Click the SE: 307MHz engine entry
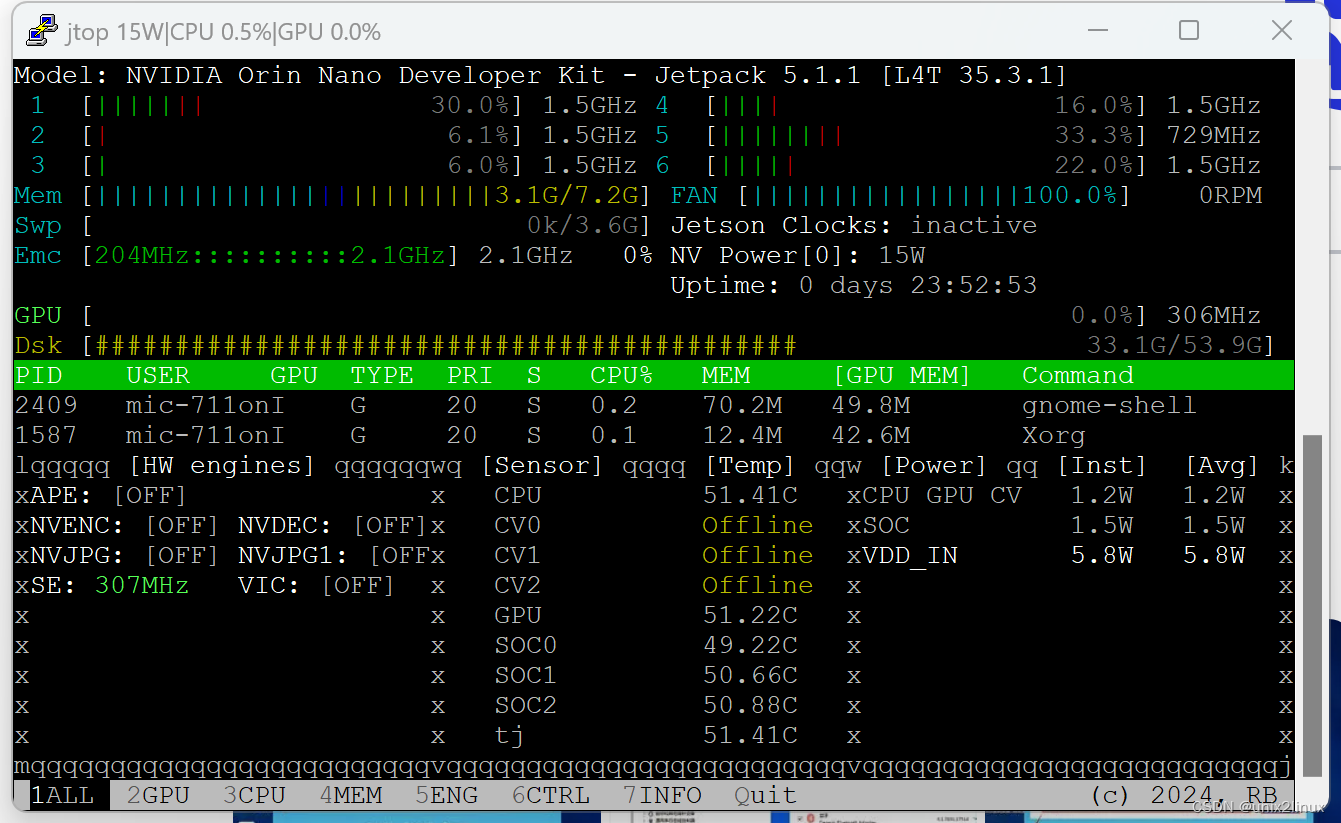This screenshot has height=823, width=1341. (x=109, y=585)
